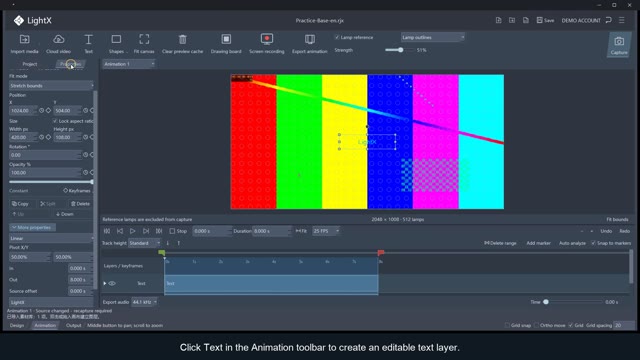This screenshot has height=360, width=640.
Task: Select the Text tool in toolbar
Action: (88, 44)
